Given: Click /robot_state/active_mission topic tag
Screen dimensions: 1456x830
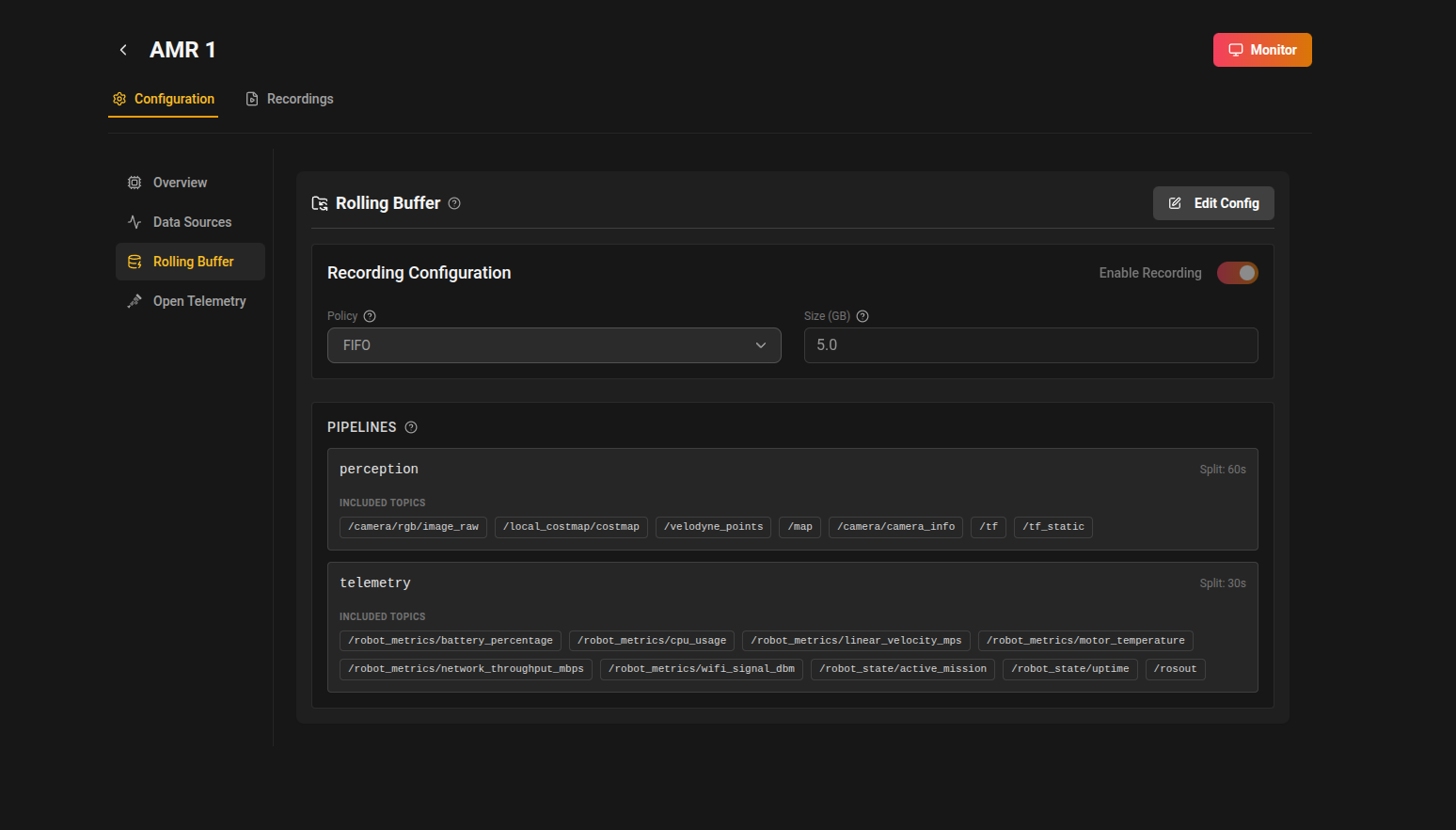Looking at the screenshot, I should (x=903, y=669).
